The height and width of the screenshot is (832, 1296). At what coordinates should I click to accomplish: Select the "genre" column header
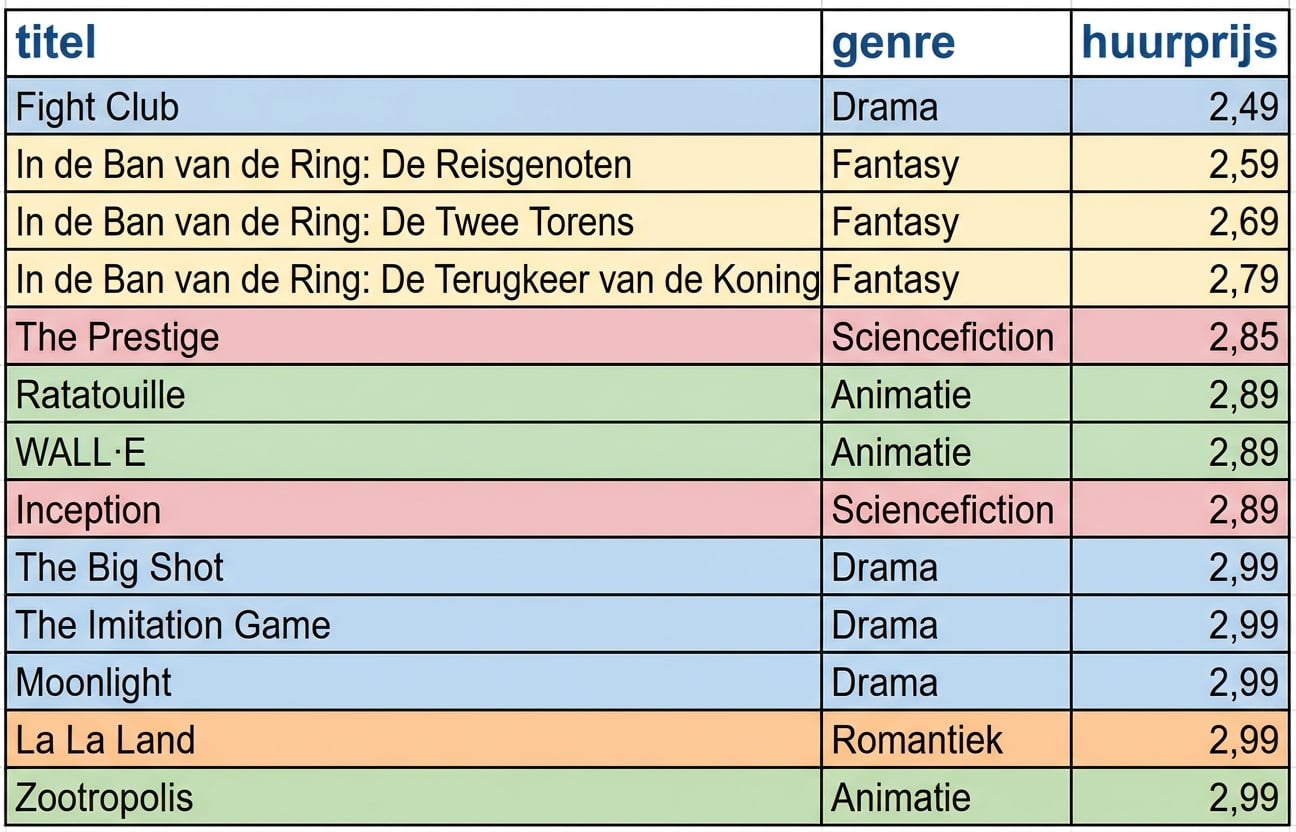point(893,44)
